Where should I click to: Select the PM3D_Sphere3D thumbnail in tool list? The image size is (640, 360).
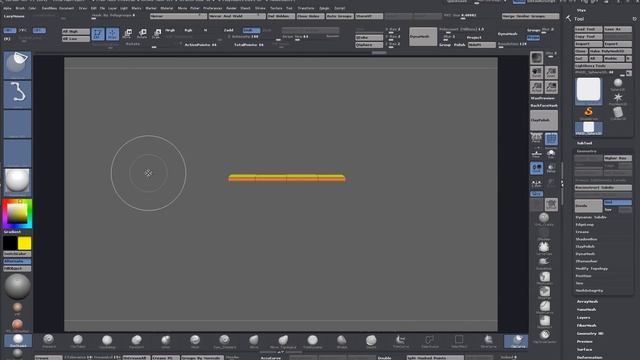click(589, 128)
